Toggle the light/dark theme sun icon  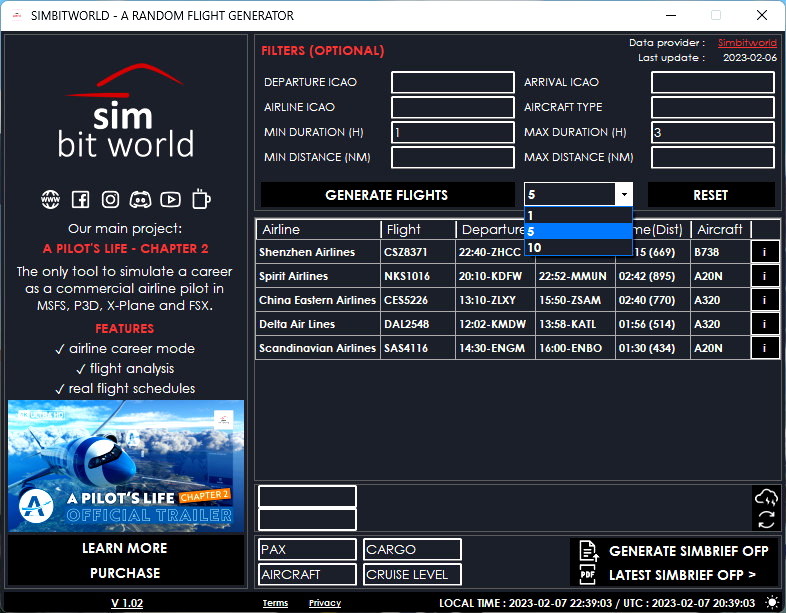(772, 602)
